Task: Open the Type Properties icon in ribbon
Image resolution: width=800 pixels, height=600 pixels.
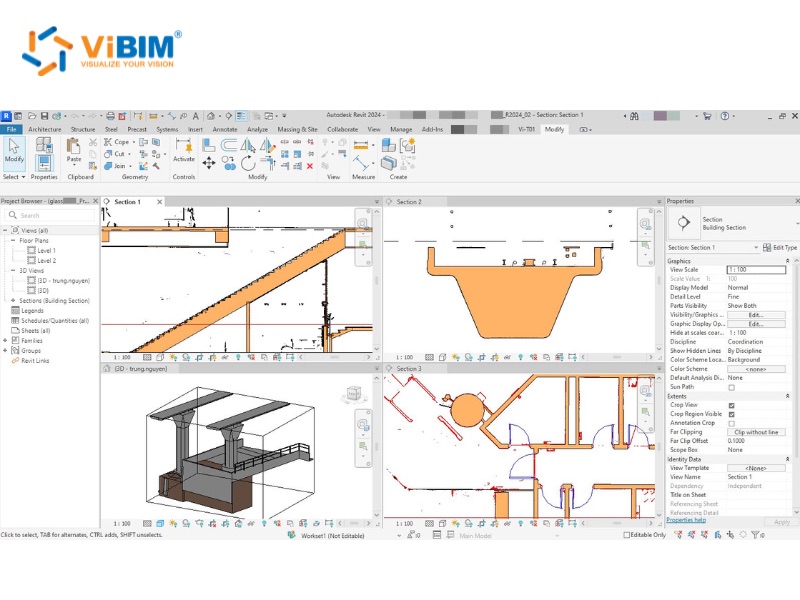Action: click(x=44, y=144)
